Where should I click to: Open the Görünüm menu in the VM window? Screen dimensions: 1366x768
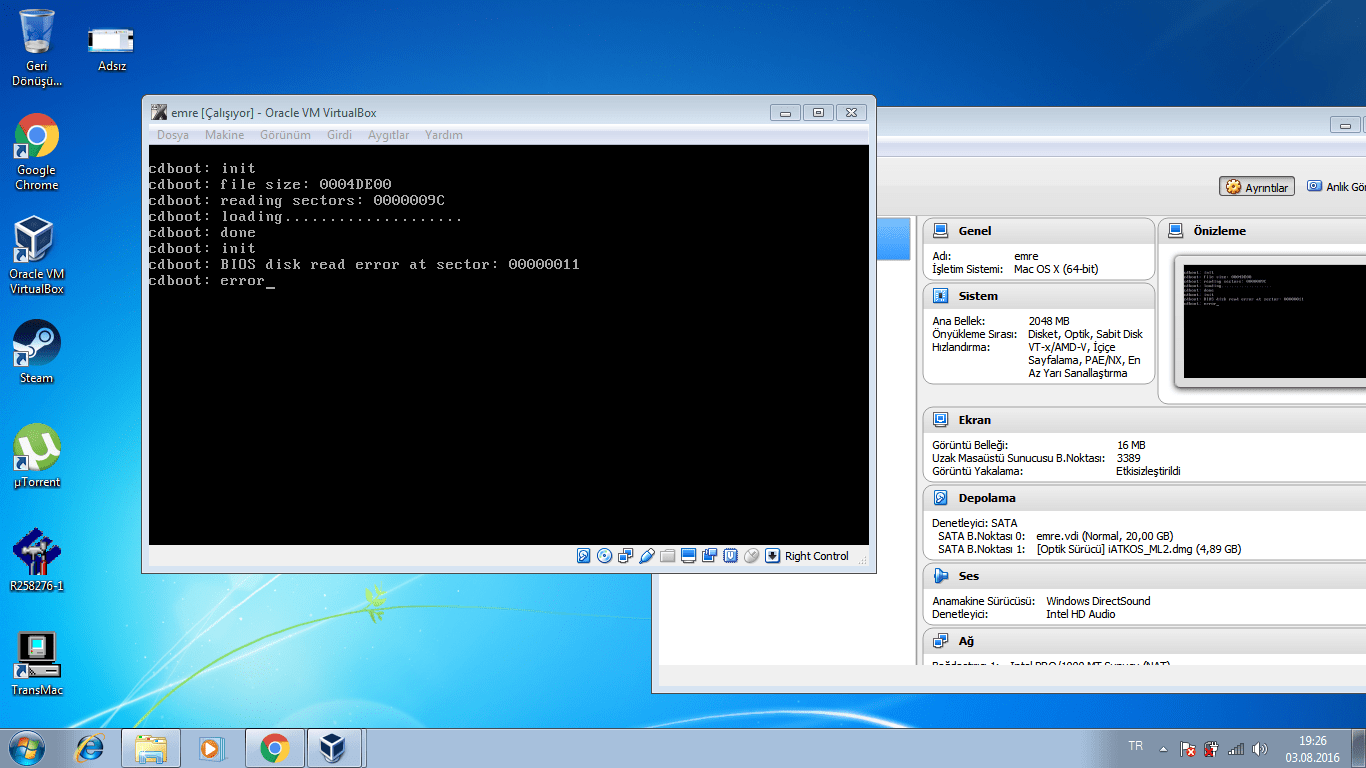pos(285,135)
